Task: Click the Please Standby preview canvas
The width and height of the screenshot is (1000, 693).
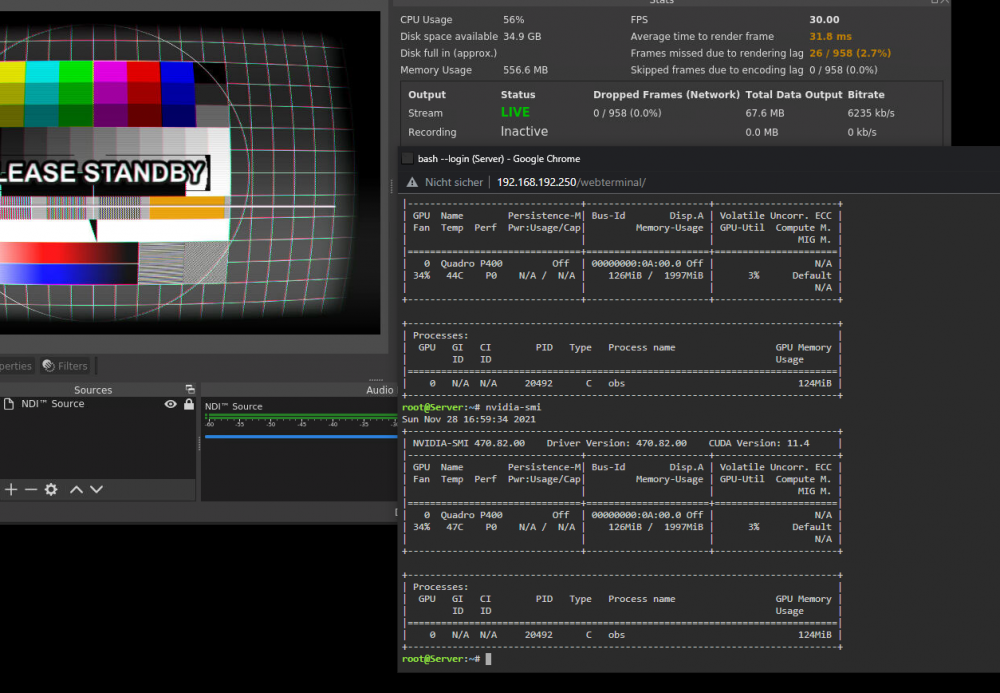Action: [x=190, y=172]
